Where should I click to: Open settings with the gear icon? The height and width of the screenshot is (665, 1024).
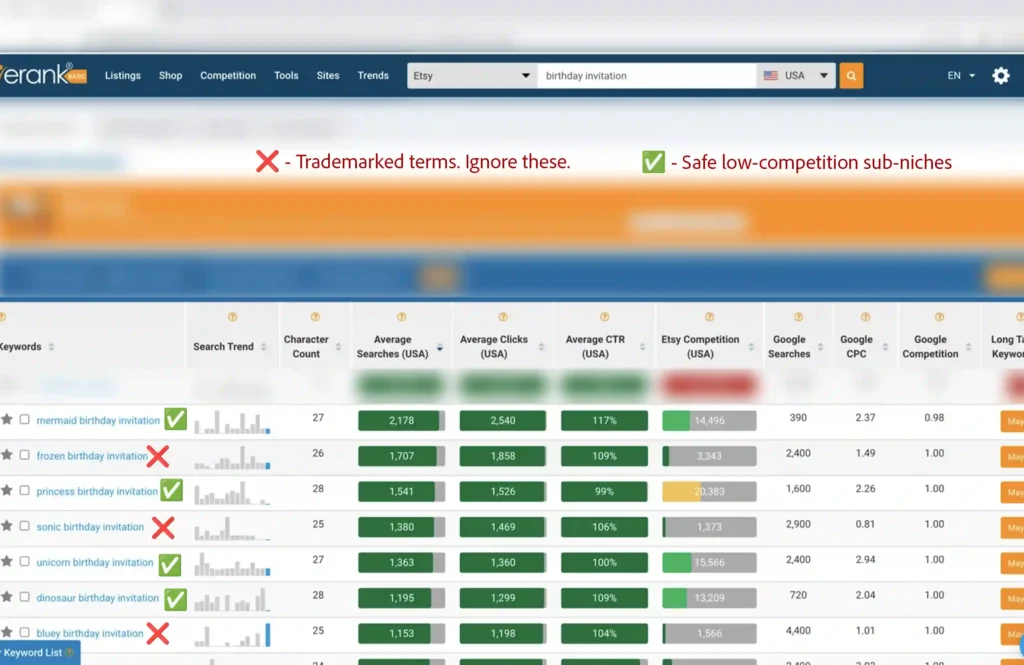pyautogui.click(x=1000, y=76)
